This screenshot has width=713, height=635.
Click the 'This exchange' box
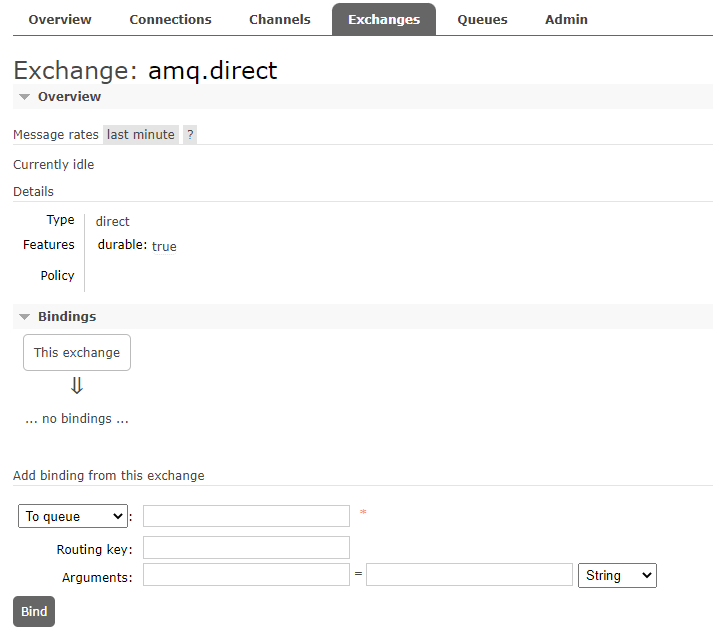77,353
